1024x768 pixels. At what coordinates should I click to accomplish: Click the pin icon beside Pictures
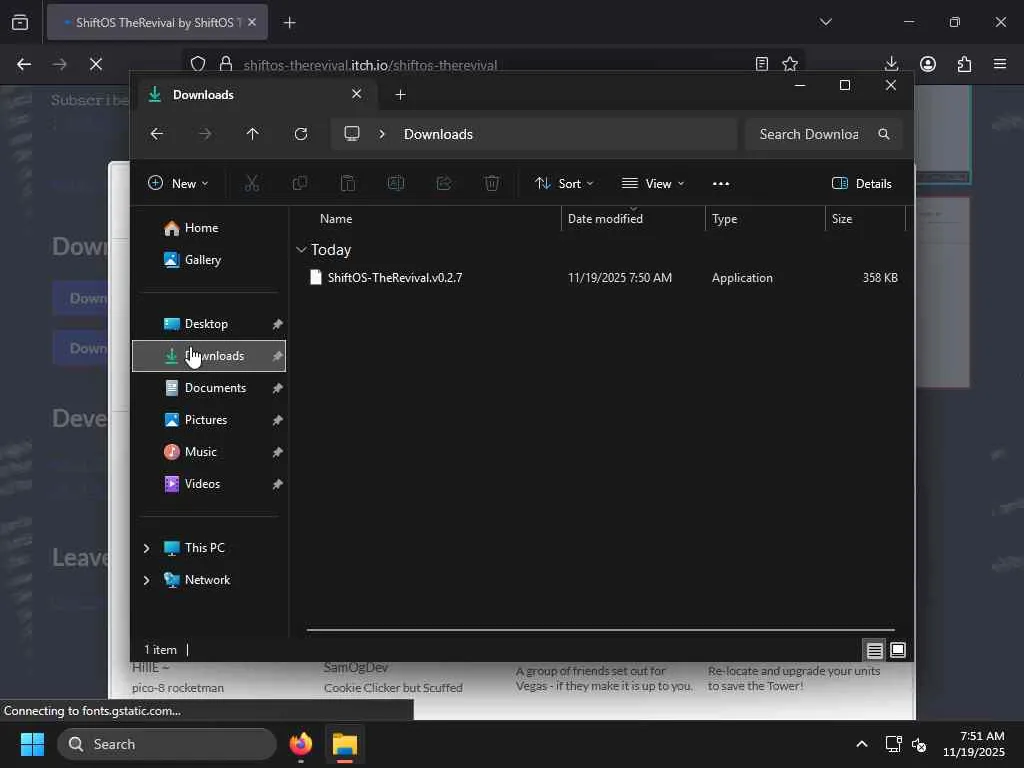(278, 420)
